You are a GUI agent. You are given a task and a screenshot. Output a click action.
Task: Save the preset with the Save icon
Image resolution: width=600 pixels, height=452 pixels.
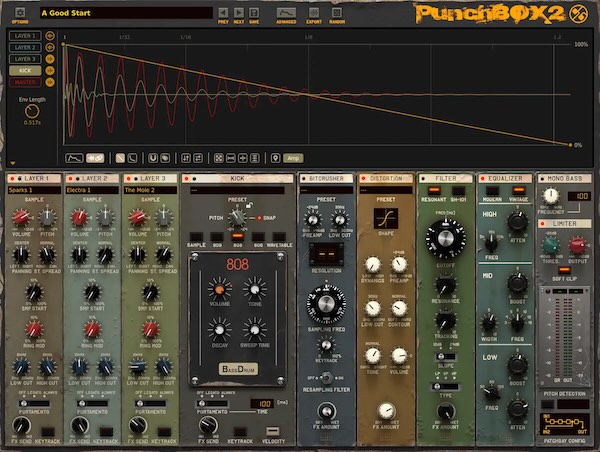254,13
